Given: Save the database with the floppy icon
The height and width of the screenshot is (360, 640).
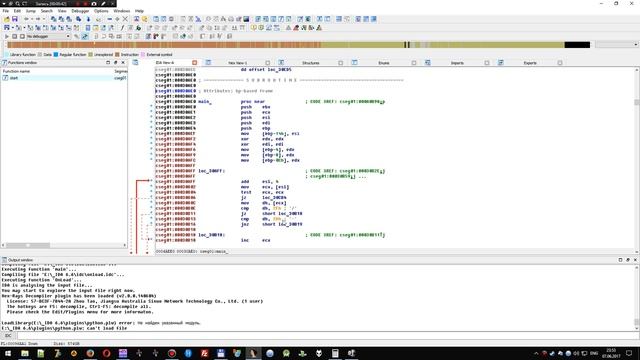Looking at the screenshot, I should pos(15,19).
